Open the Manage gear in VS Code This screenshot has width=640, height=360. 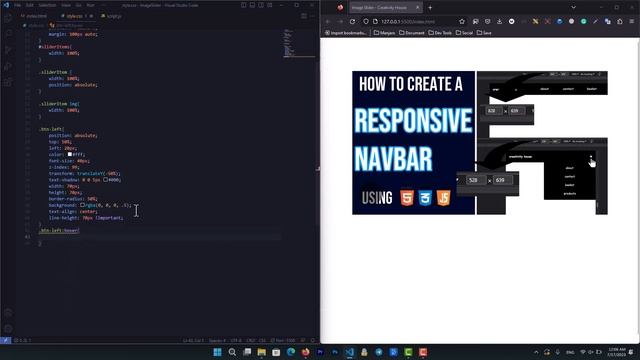(x=8, y=329)
